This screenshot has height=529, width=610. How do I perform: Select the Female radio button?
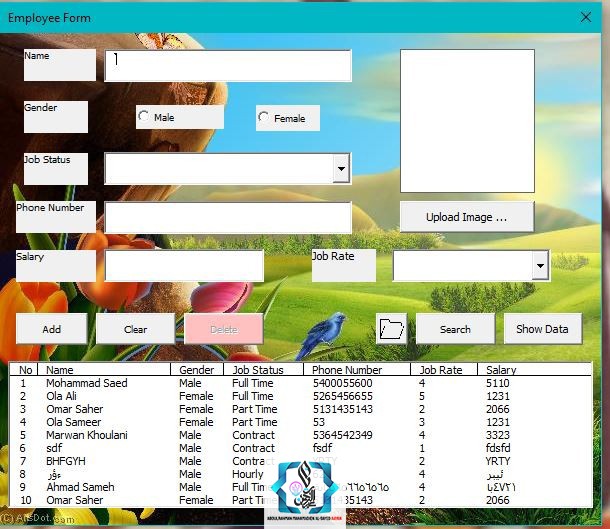[264, 118]
